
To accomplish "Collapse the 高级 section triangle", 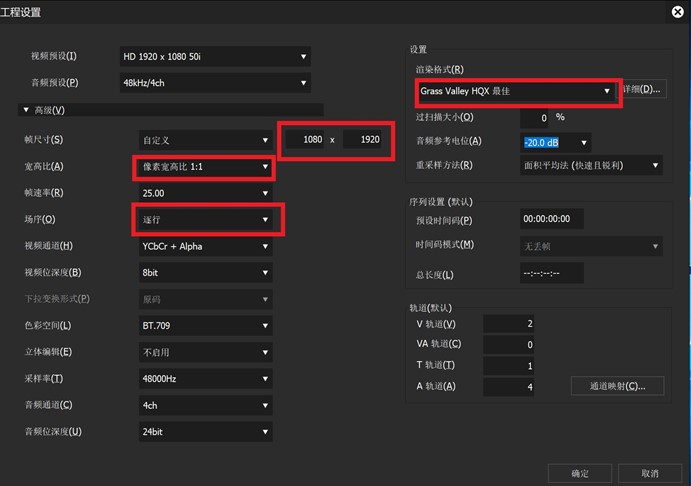I will click(x=24, y=110).
